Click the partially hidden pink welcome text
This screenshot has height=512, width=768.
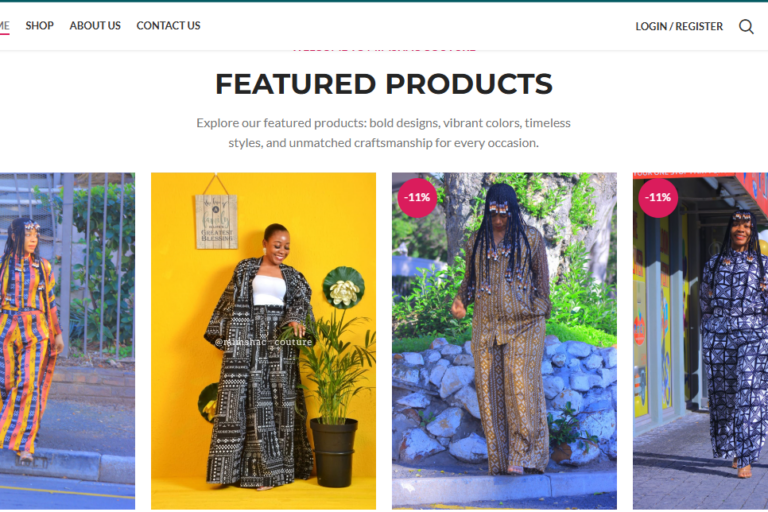pyautogui.click(x=384, y=49)
